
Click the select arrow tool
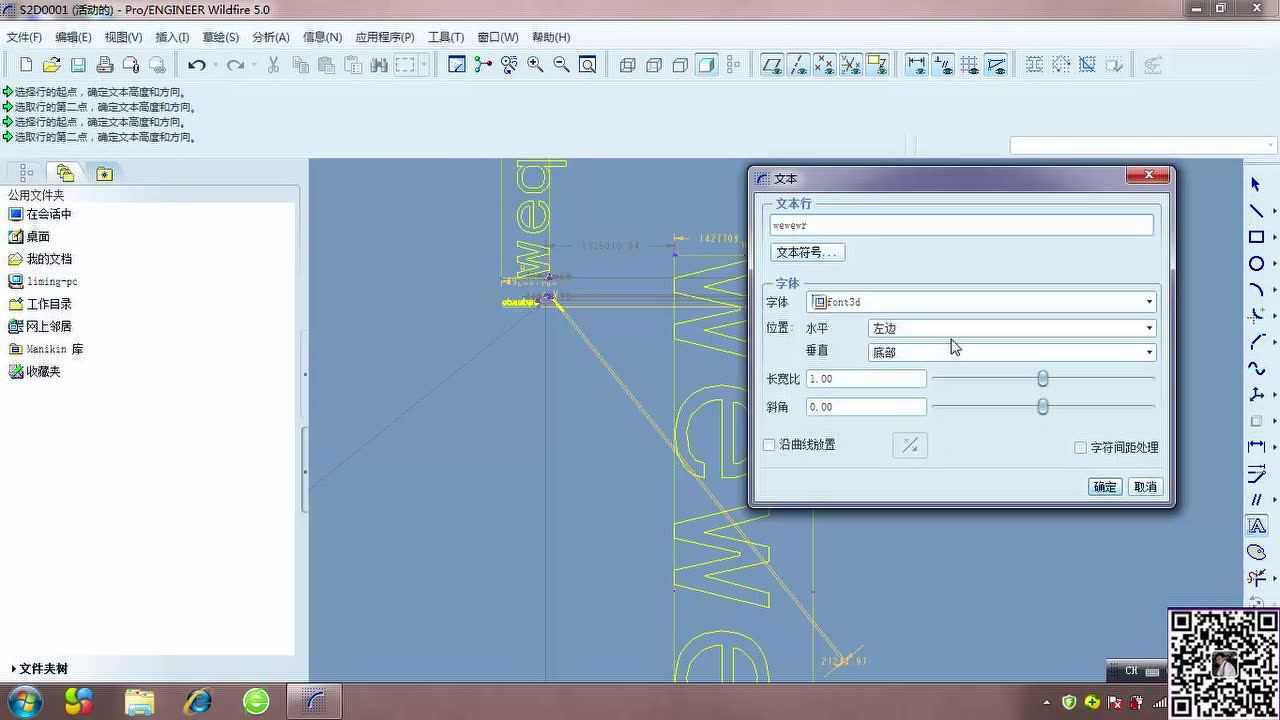pos(1256,184)
